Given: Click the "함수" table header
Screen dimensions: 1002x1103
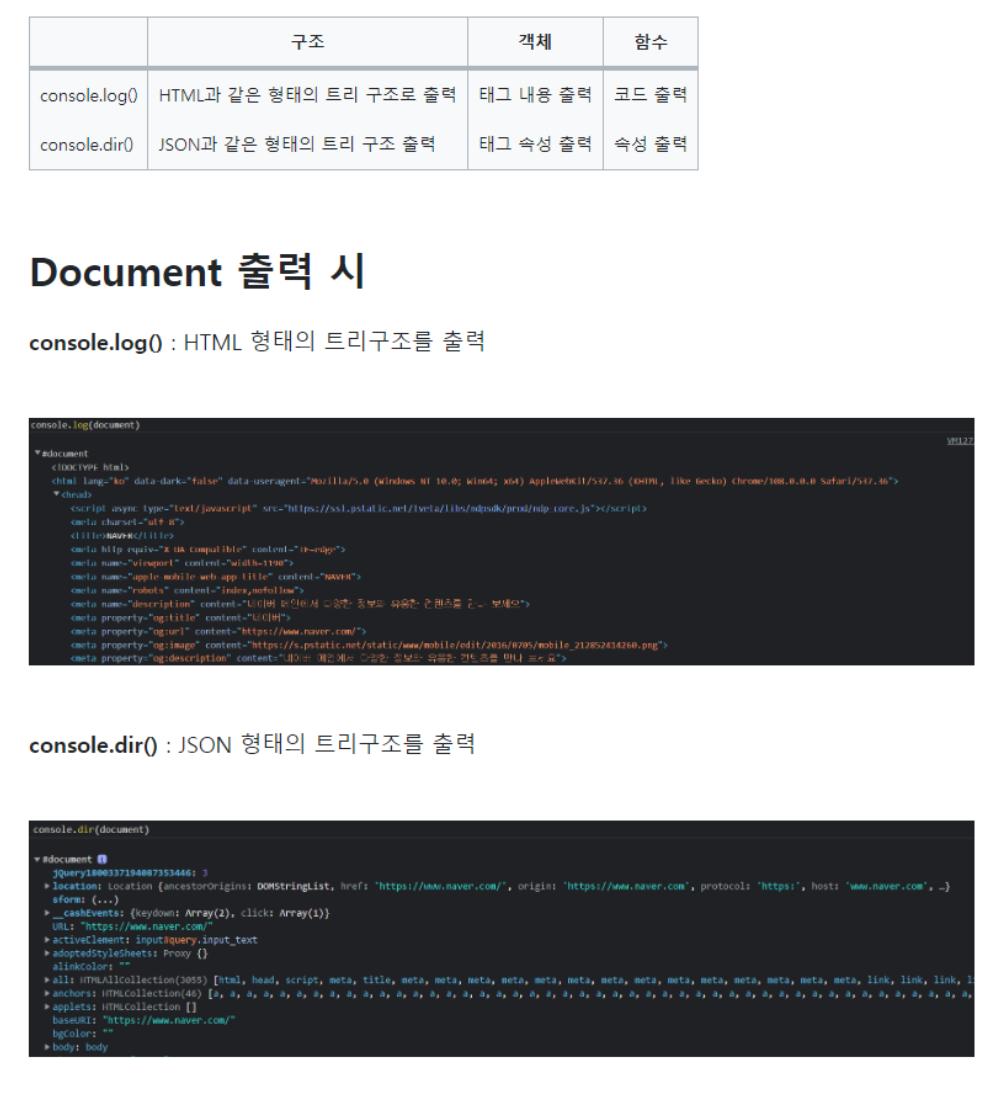Looking at the screenshot, I should (650, 42).
